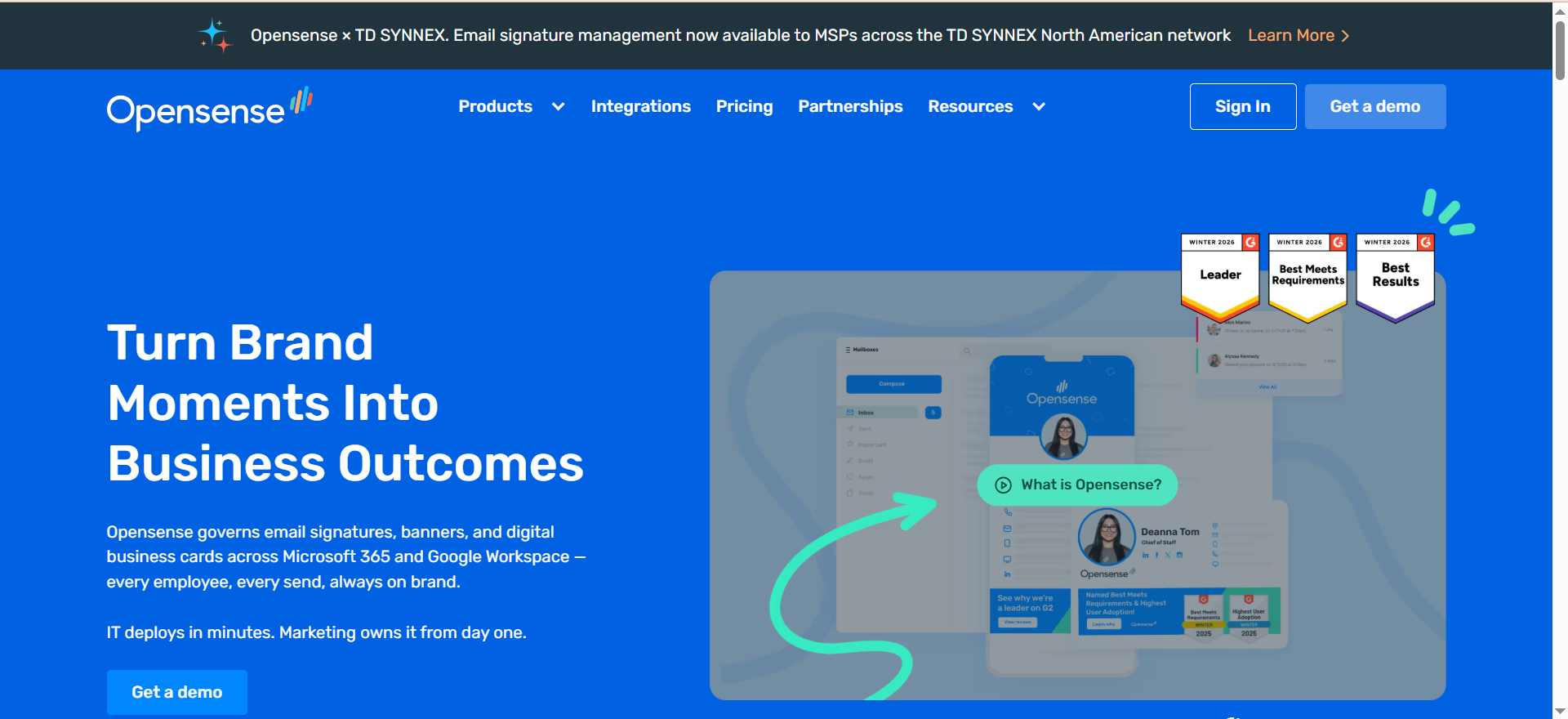Open the Pricing page

pos(744,107)
